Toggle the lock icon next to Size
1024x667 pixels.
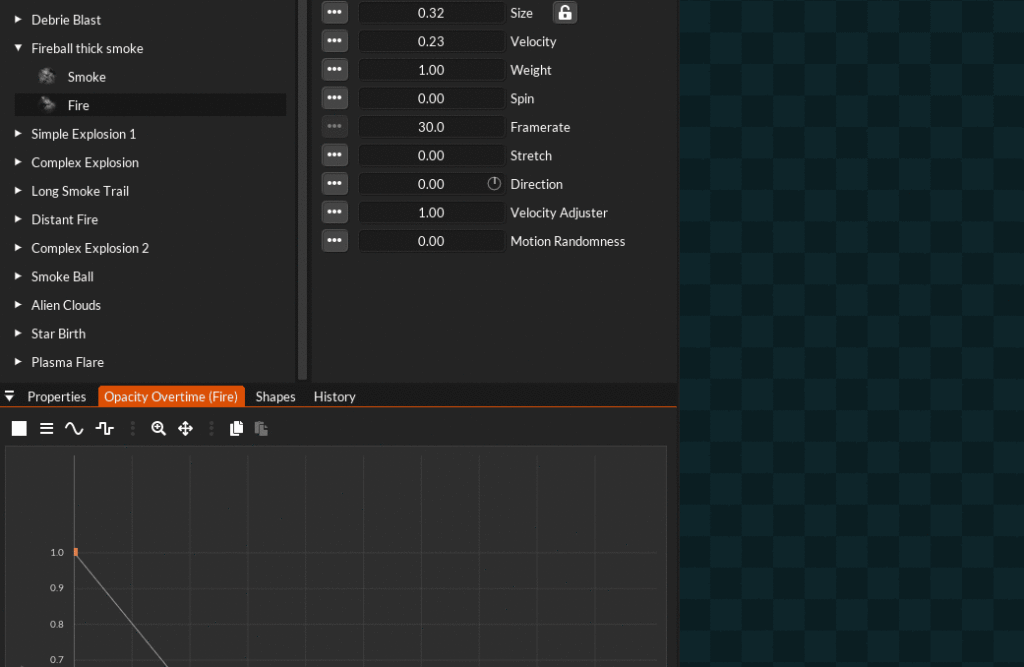pyautogui.click(x=564, y=12)
